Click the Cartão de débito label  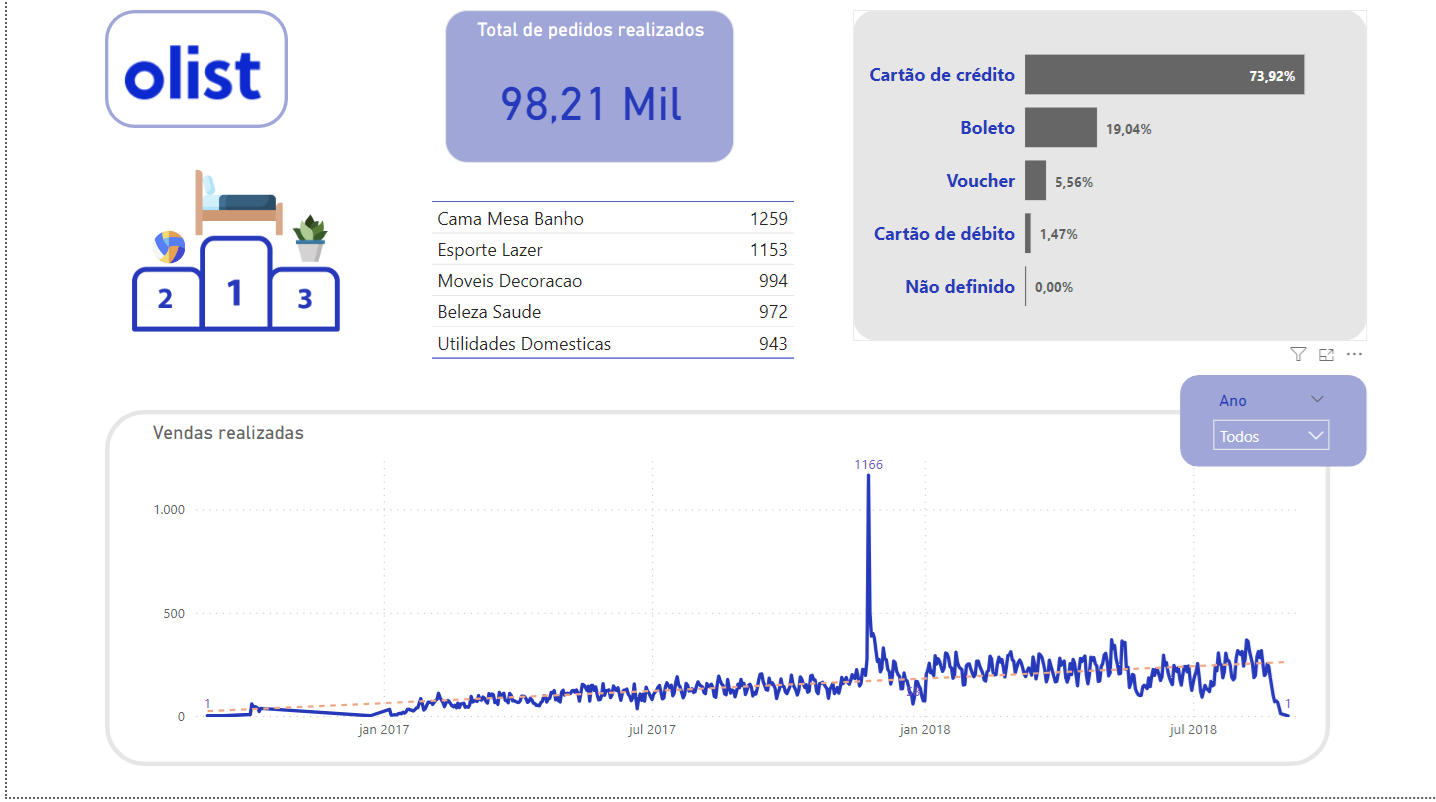pyautogui.click(x=944, y=234)
